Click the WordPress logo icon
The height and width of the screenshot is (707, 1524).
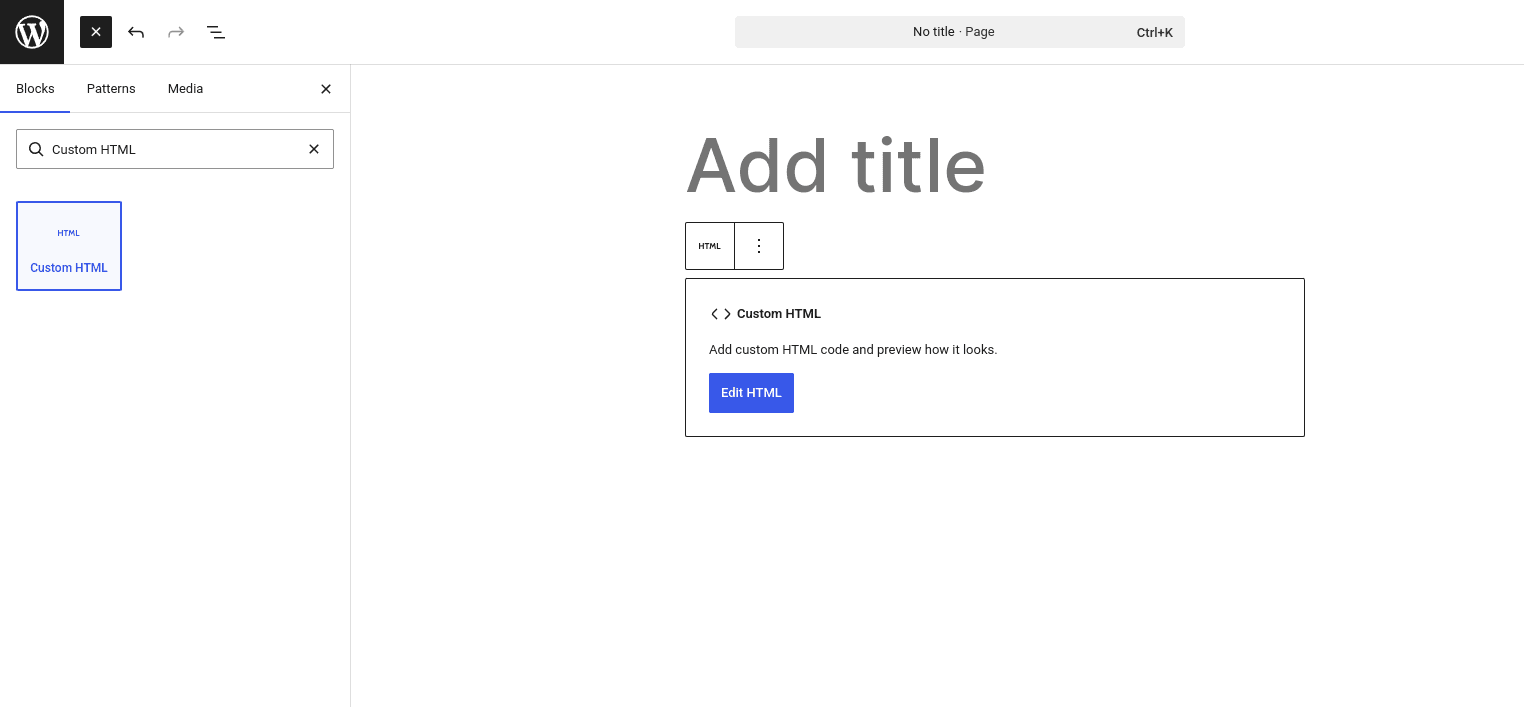coord(31,31)
